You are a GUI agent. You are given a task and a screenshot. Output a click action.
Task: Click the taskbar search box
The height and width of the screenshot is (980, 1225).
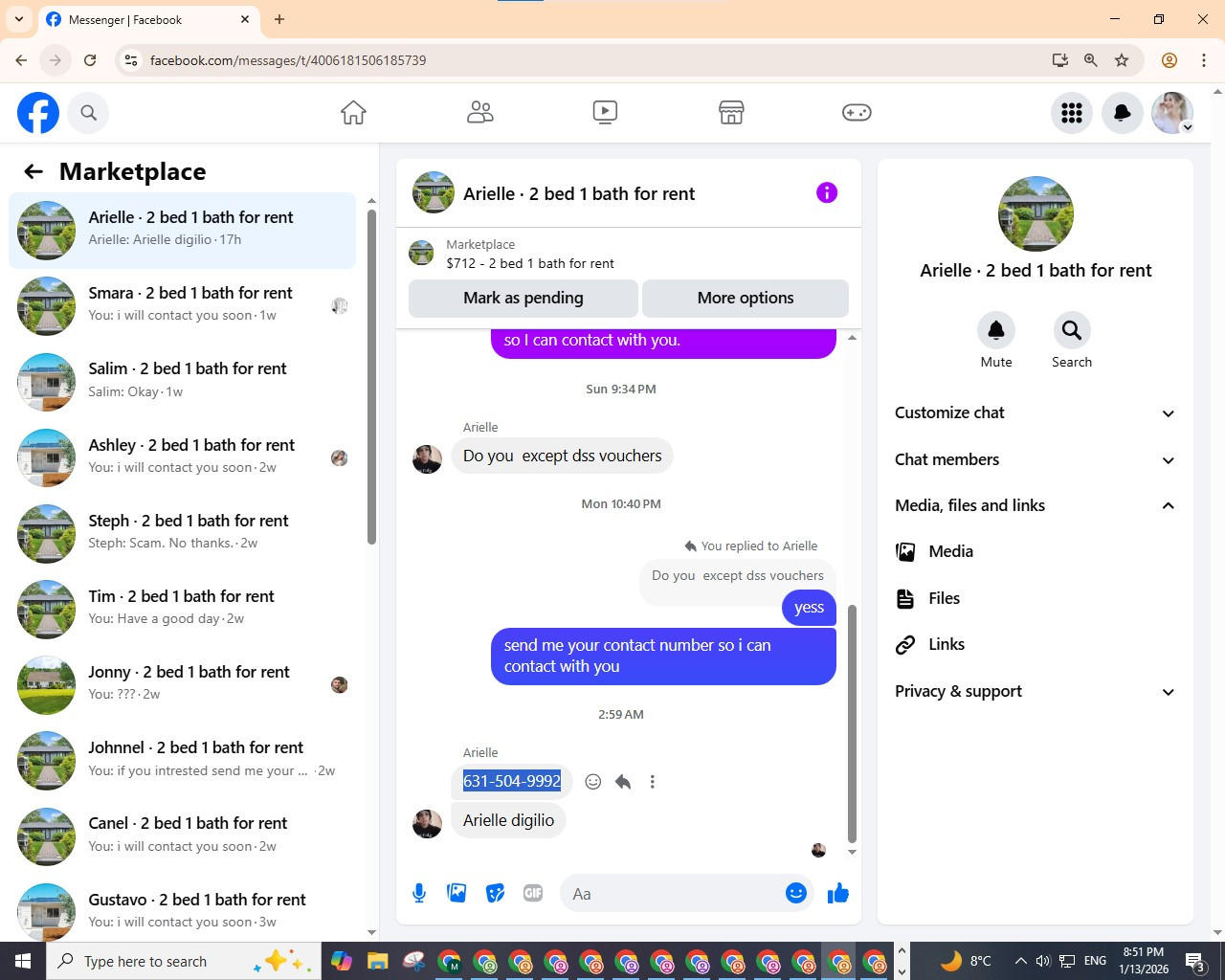184,961
